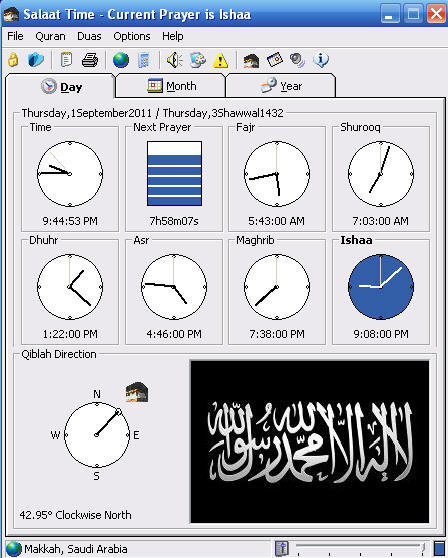
Task: Click the Kaaba toolbar icon
Action: tap(251, 60)
